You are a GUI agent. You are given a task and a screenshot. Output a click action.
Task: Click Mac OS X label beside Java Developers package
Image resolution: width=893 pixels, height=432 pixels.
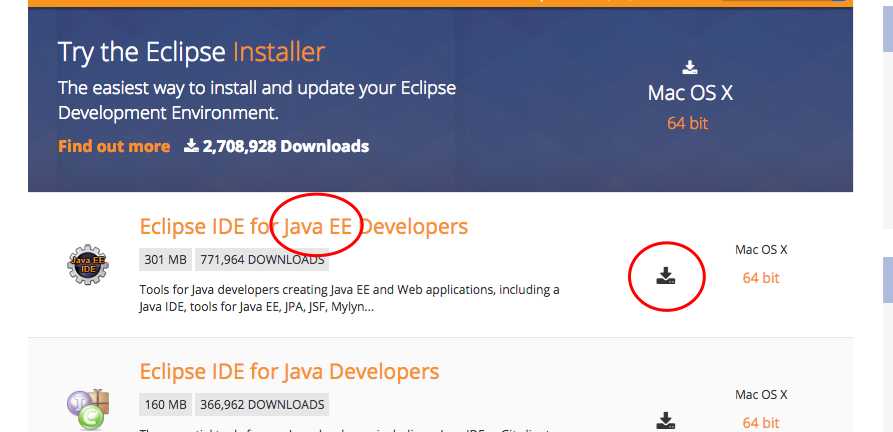pos(761,394)
